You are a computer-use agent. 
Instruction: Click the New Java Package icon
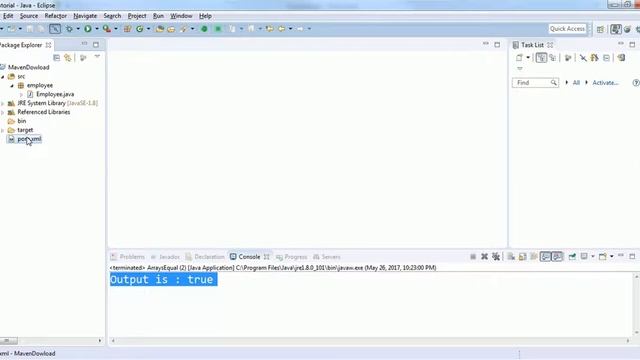(x=128, y=29)
